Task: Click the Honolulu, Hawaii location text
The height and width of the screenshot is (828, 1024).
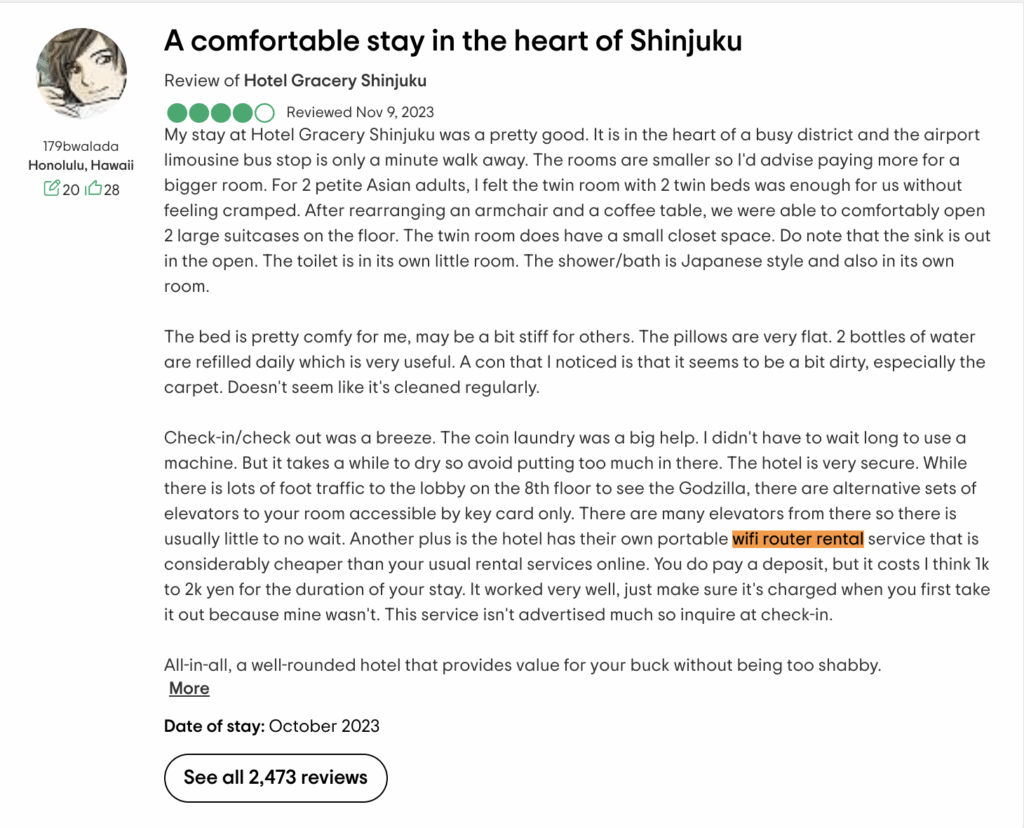Action: (x=81, y=165)
